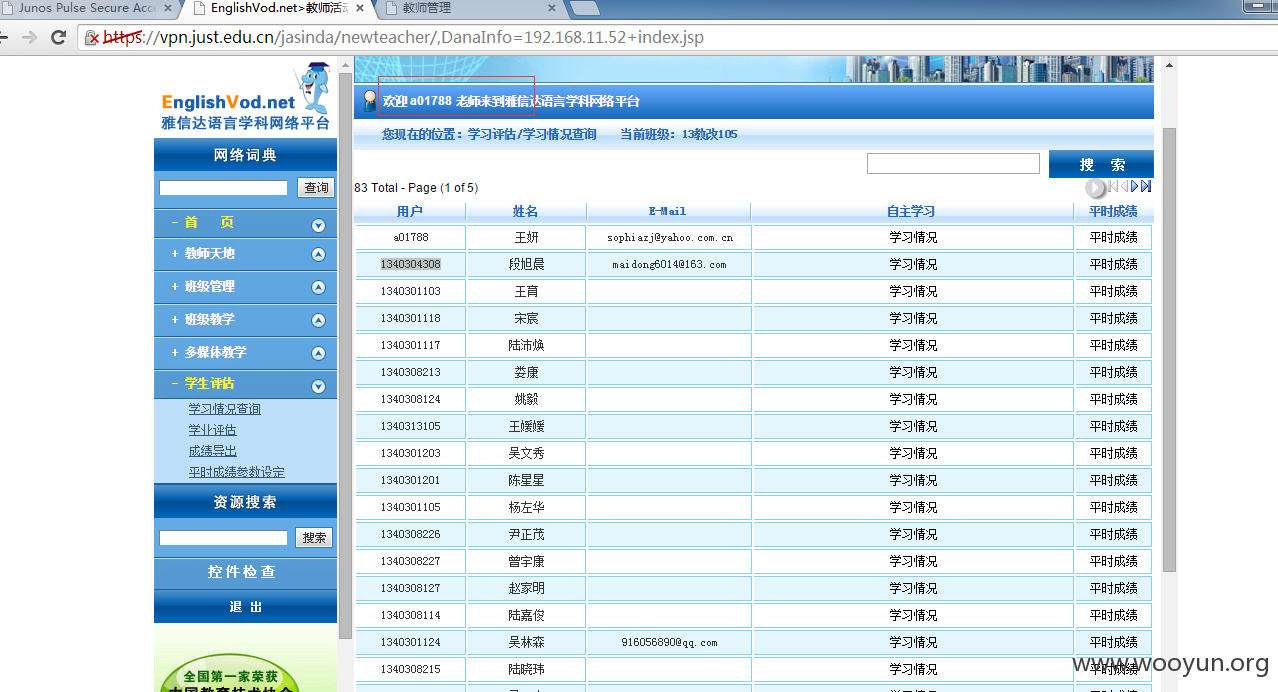Jump to the last page of results
Image resolution: width=1278 pixels, height=692 pixels.
click(1146, 186)
